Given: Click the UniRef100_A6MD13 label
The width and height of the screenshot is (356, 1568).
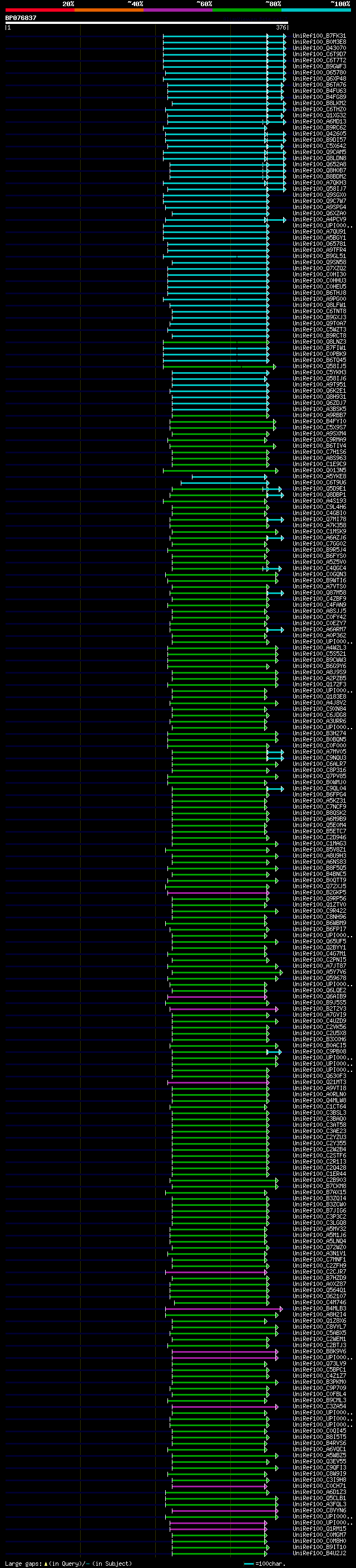Looking at the screenshot, I should click(319, 122).
